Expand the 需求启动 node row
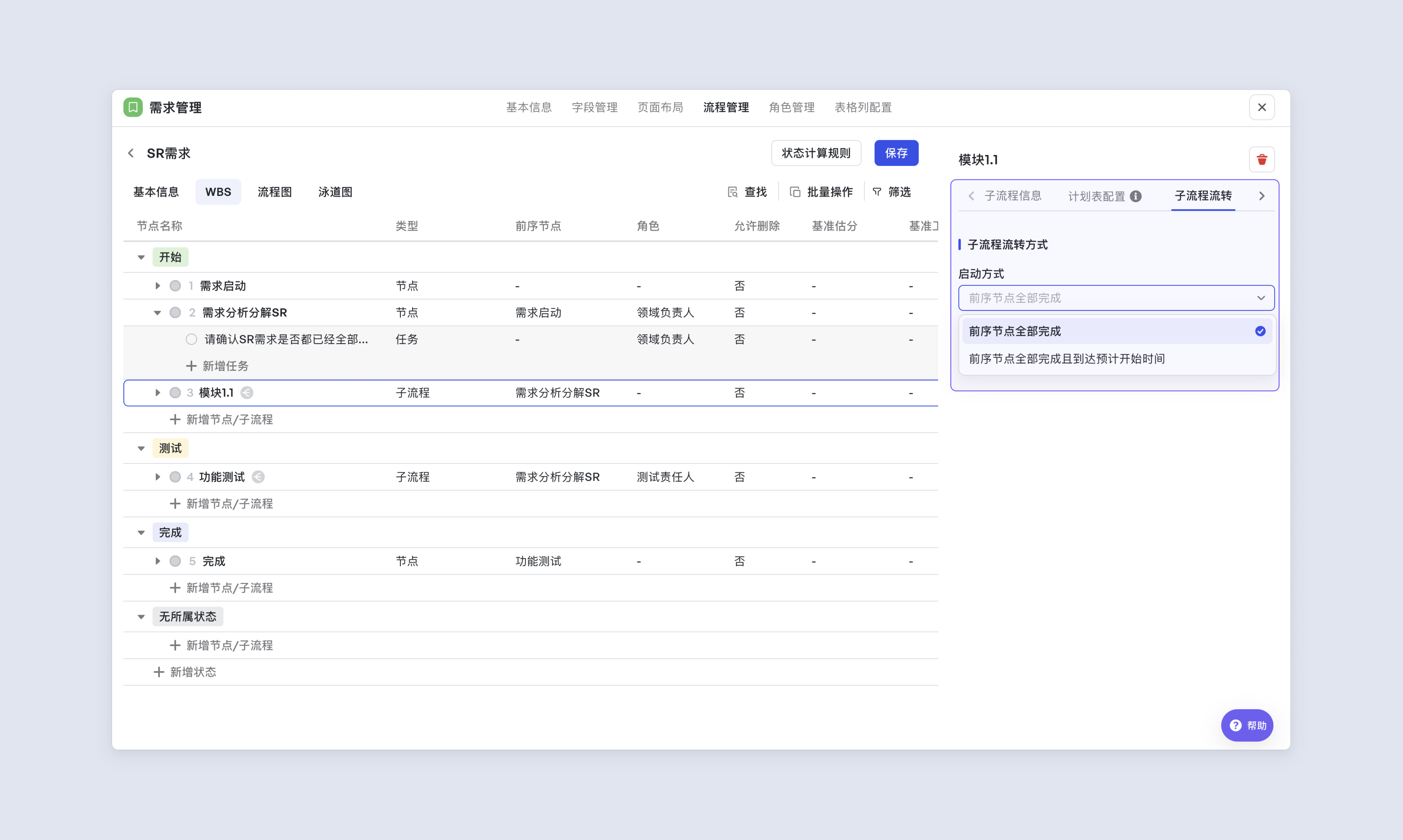This screenshot has width=1403, height=840. (x=157, y=286)
